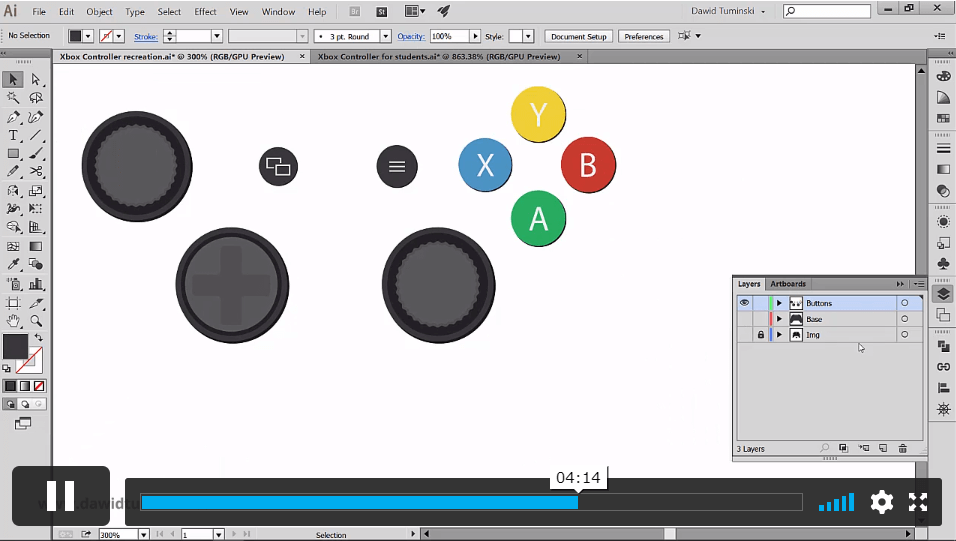Expand the Img layer triangle

779,334
